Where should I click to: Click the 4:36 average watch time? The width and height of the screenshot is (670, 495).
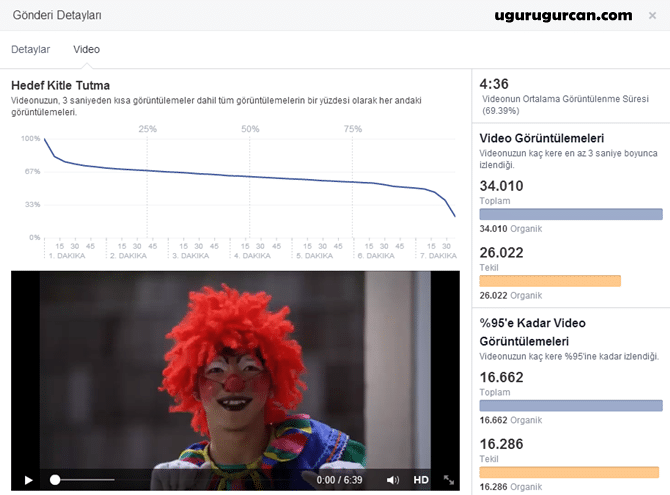494,84
